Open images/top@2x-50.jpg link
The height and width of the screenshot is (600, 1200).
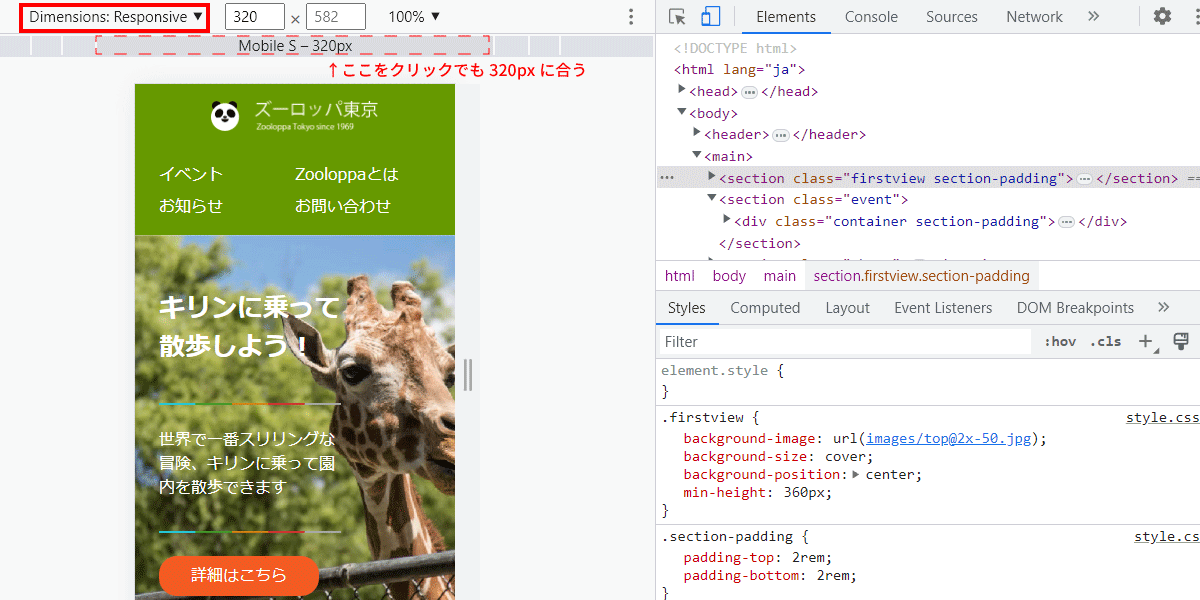click(x=949, y=439)
